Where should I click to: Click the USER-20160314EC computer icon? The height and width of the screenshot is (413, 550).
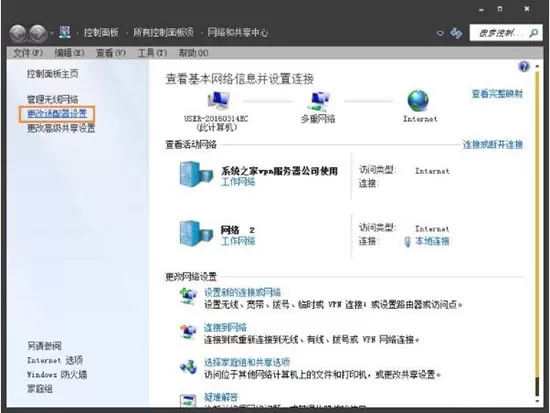coord(218,101)
